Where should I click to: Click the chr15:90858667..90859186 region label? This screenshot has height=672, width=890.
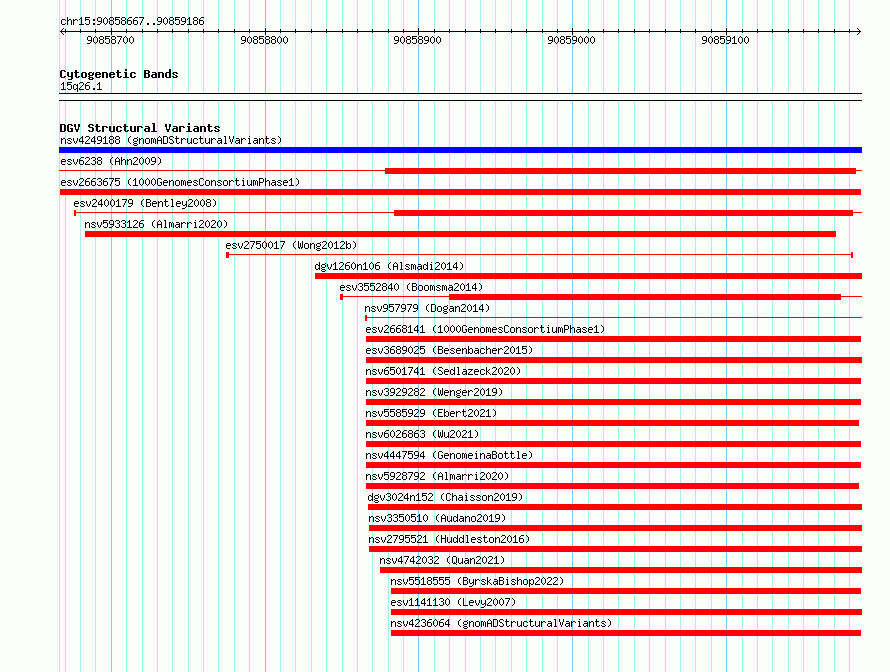[x=132, y=21]
